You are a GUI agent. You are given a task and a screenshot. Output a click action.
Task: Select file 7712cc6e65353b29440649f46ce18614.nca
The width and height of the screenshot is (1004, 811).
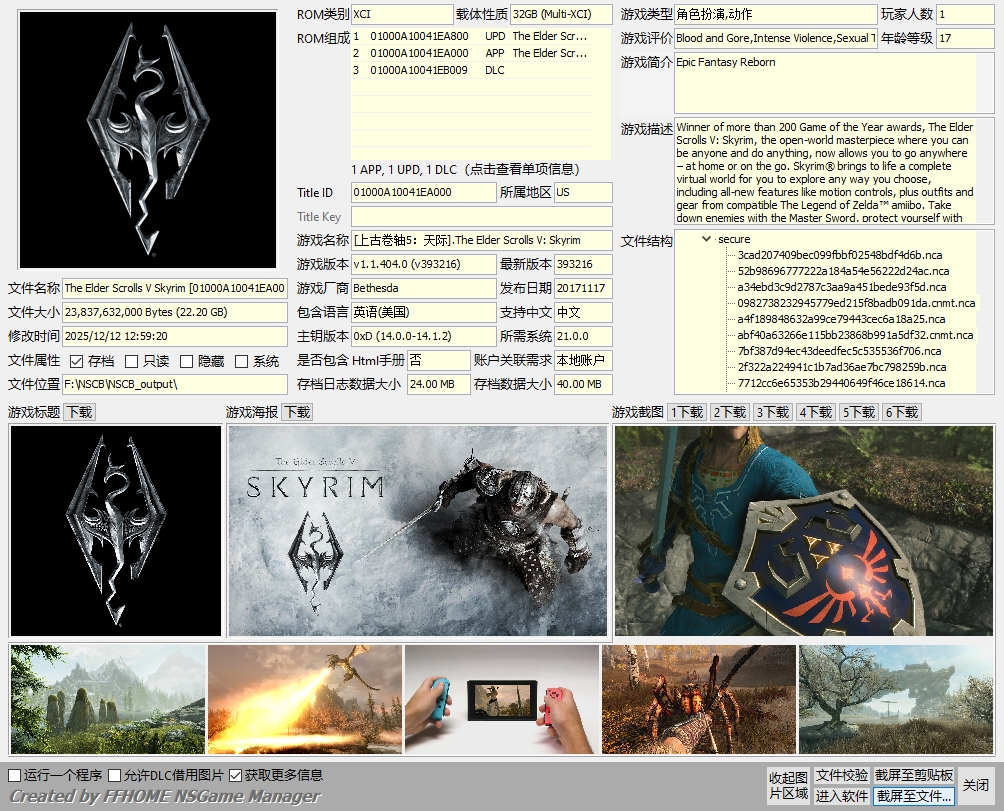pyautogui.click(x=841, y=383)
